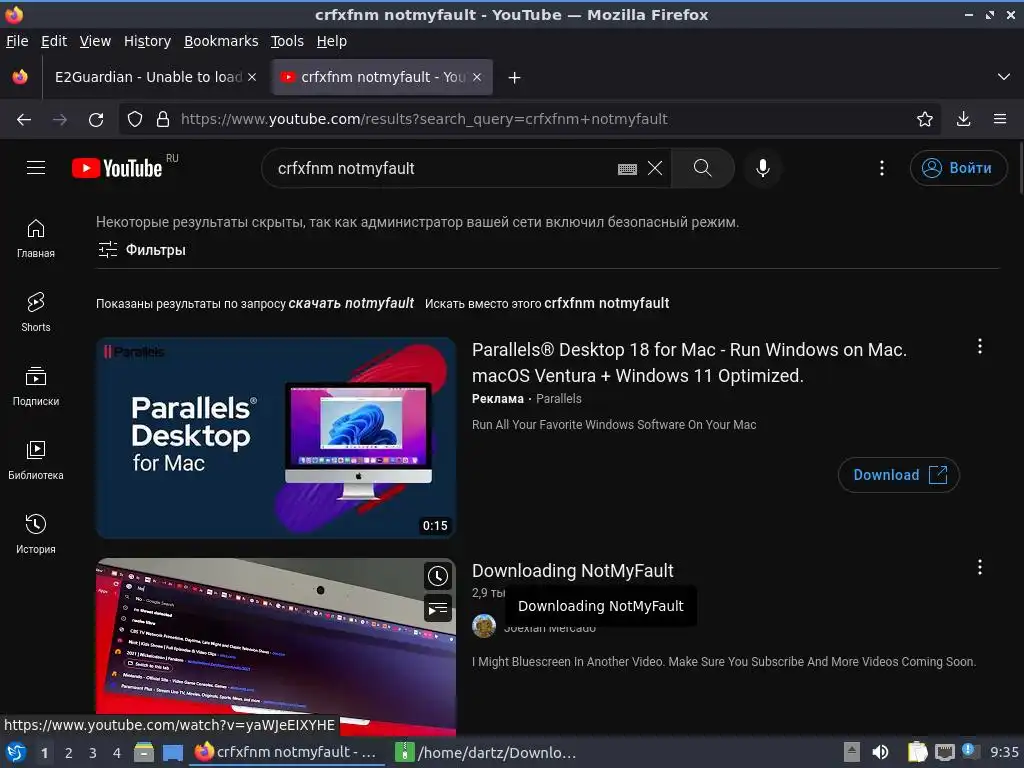The image size is (1024, 768).
Task: Open the View menu
Action: coord(95,41)
